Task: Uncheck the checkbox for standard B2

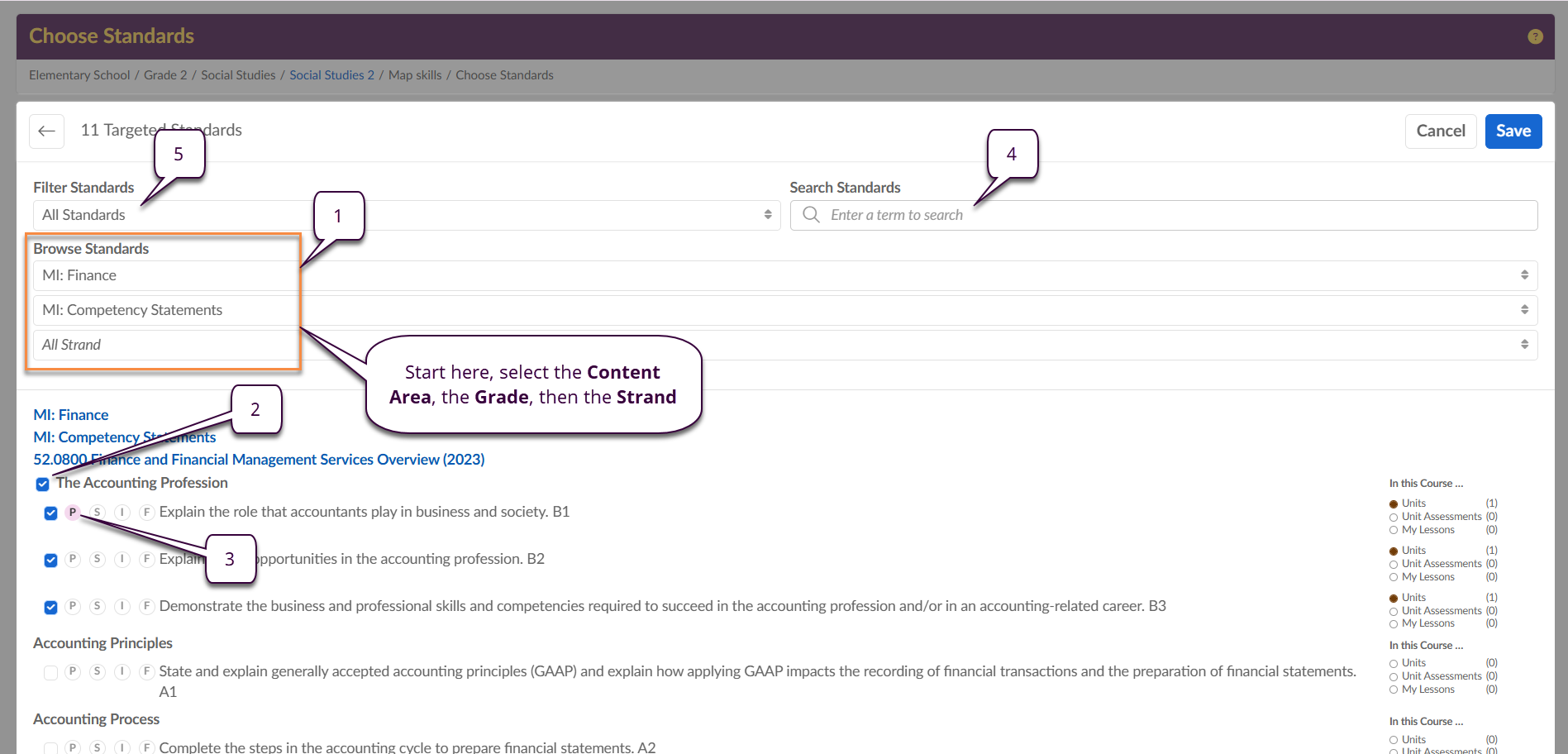Action: point(51,561)
